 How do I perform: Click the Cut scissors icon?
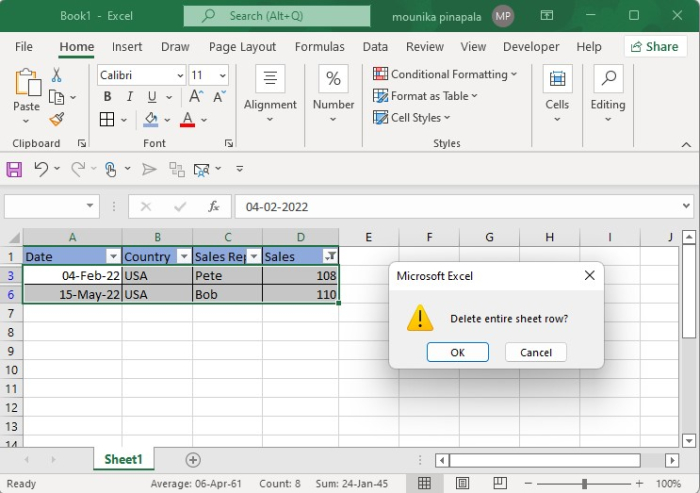56,75
